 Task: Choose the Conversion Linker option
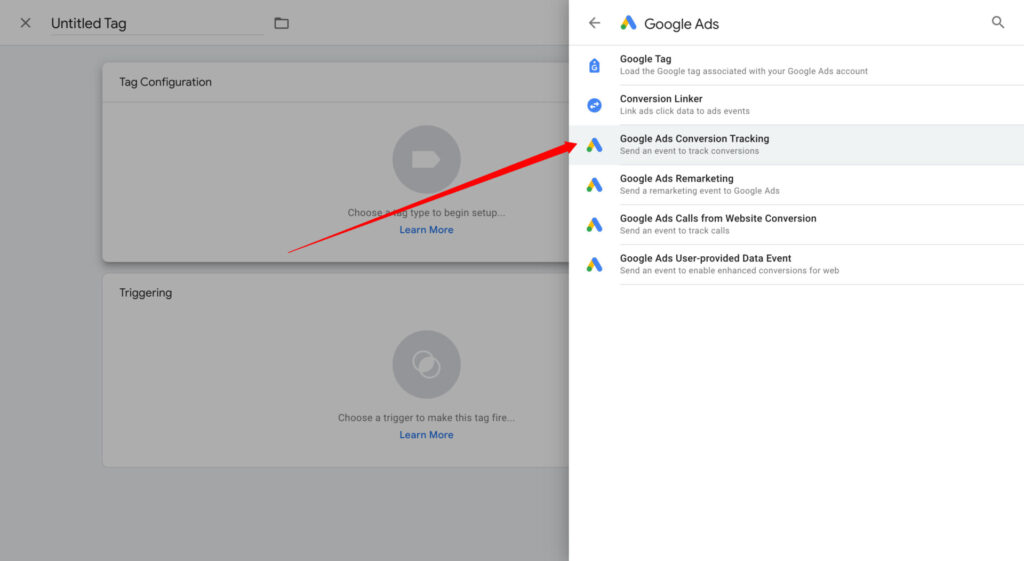pos(661,99)
